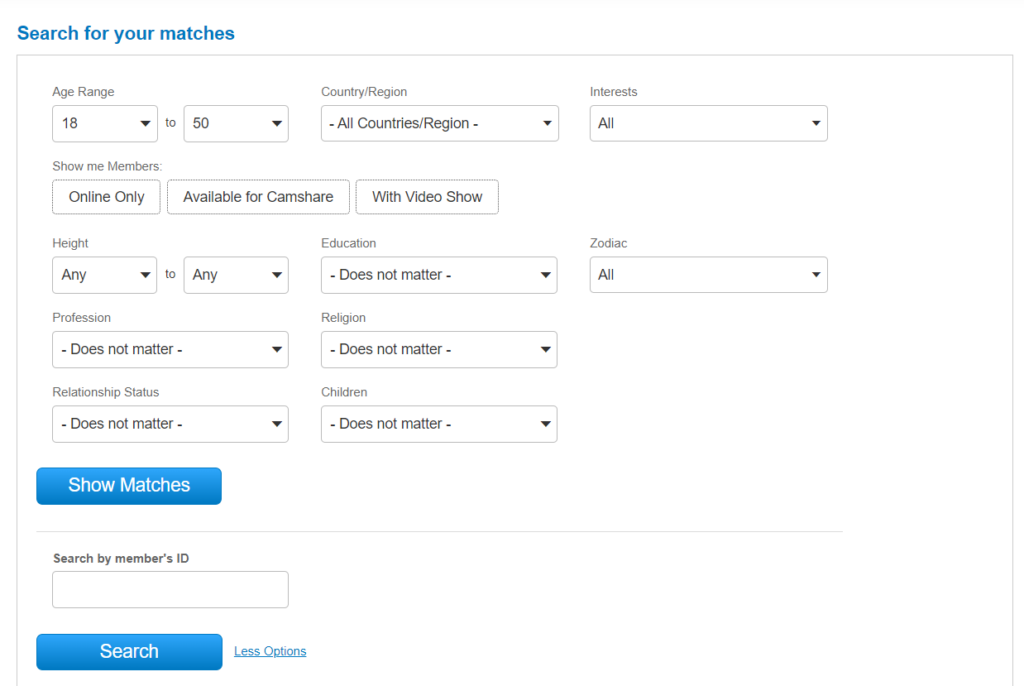The image size is (1024, 686).
Task: Click the Show Matches button
Action: (129, 486)
